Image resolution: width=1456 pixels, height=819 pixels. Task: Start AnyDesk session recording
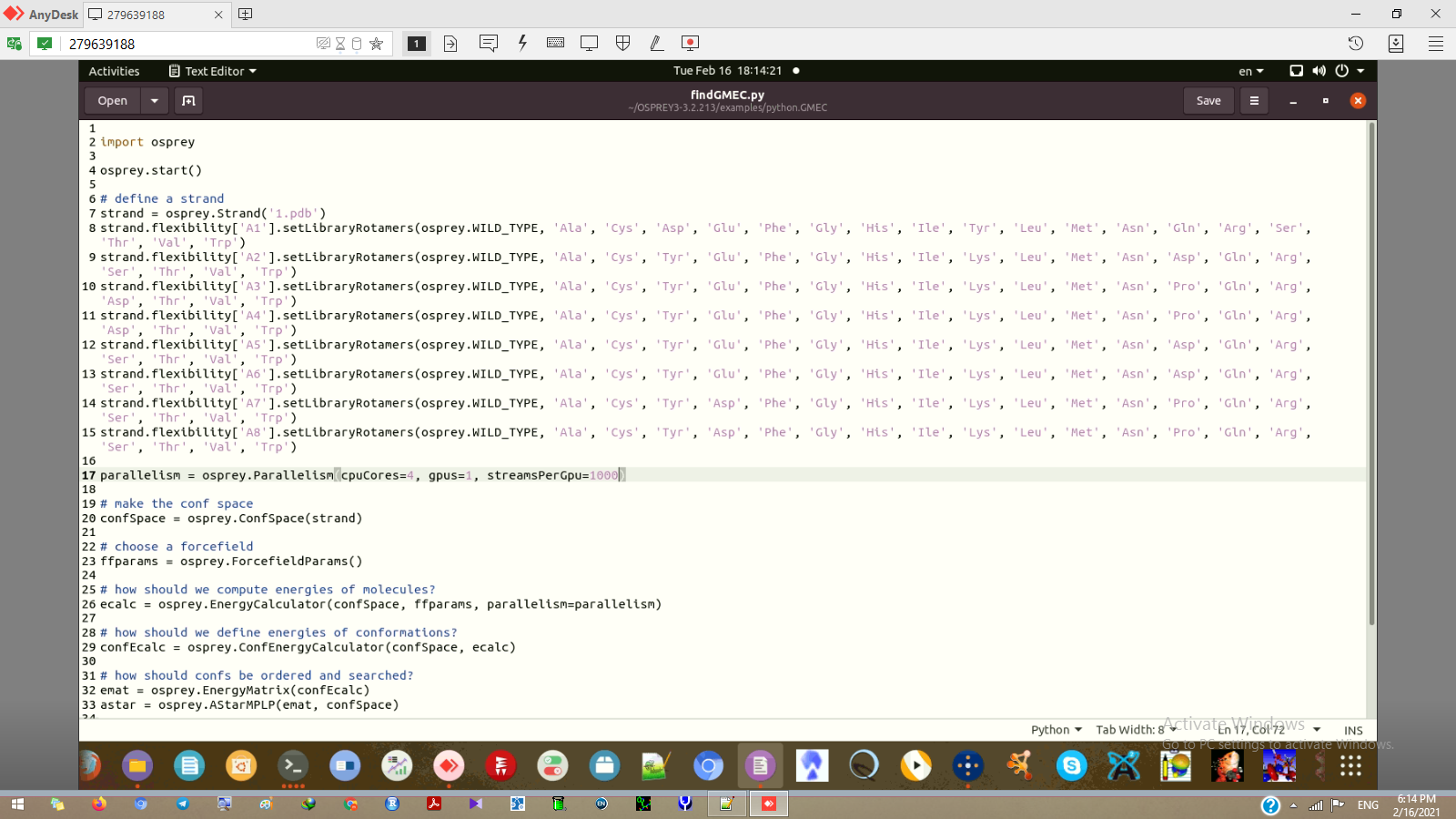point(691,43)
